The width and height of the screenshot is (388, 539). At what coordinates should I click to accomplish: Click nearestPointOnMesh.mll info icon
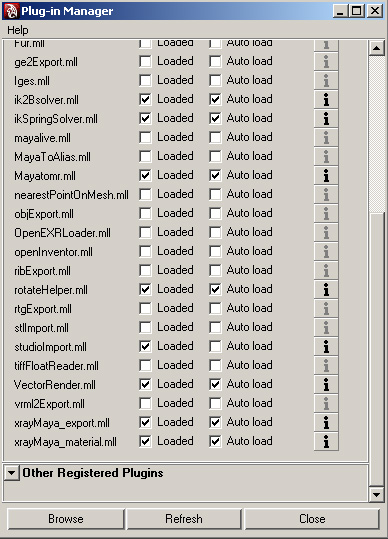pyautogui.click(x=326, y=195)
